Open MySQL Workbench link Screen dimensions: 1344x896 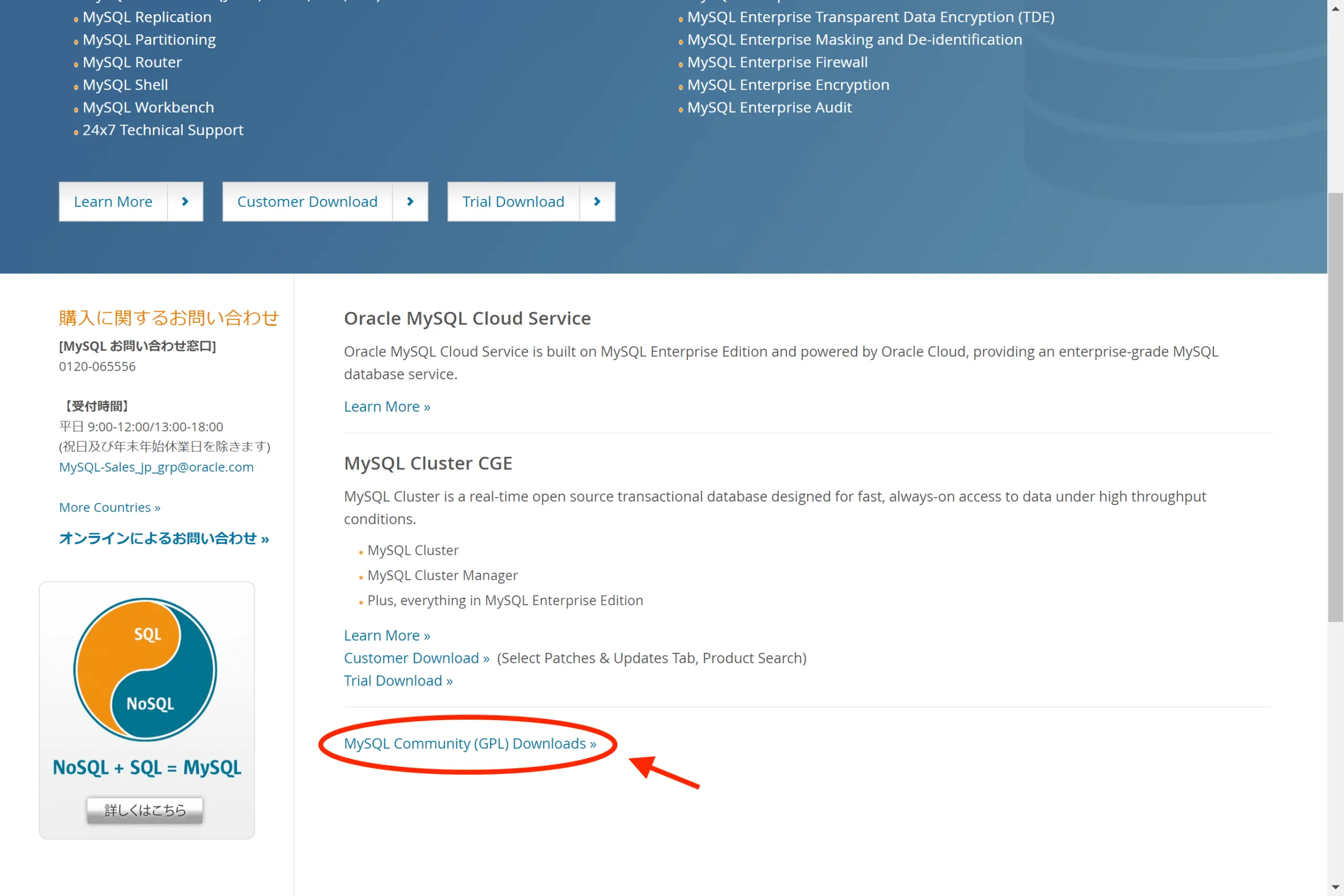(148, 108)
